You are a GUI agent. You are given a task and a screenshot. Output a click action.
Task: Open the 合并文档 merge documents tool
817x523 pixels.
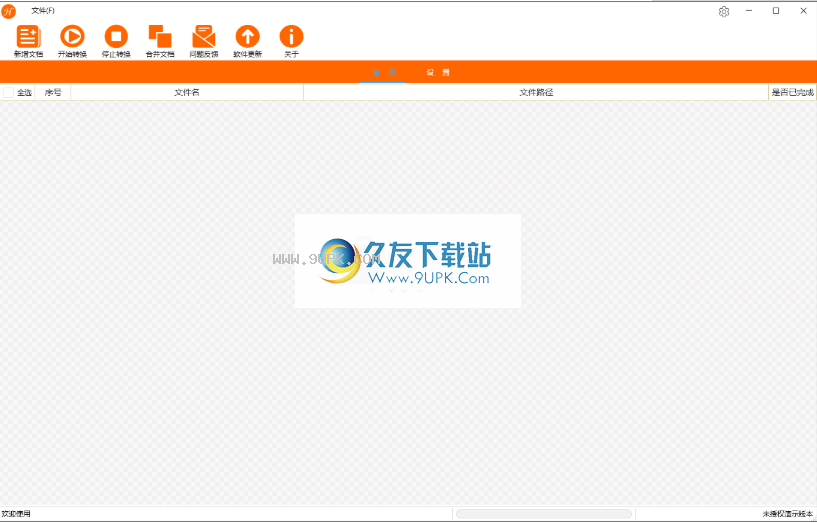[x=160, y=37]
